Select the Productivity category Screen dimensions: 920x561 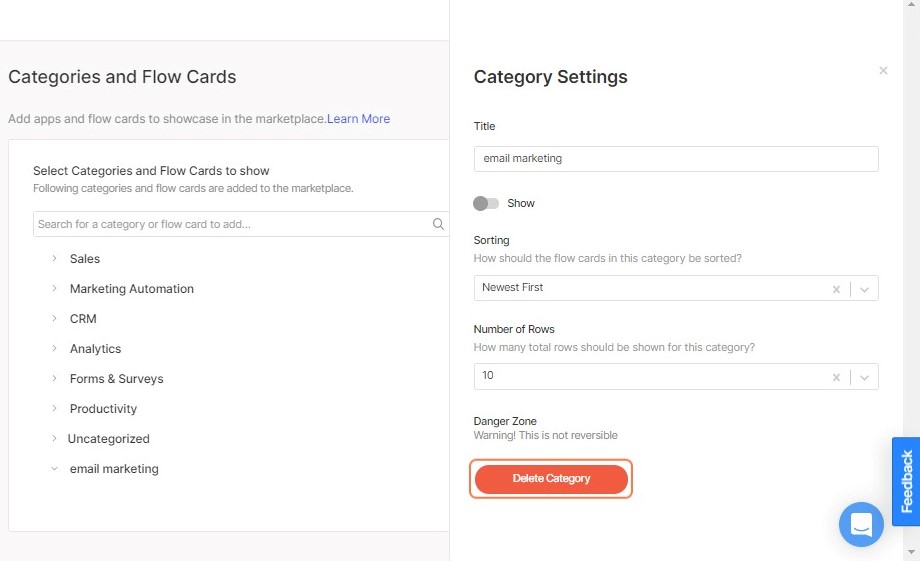tap(103, 408)
